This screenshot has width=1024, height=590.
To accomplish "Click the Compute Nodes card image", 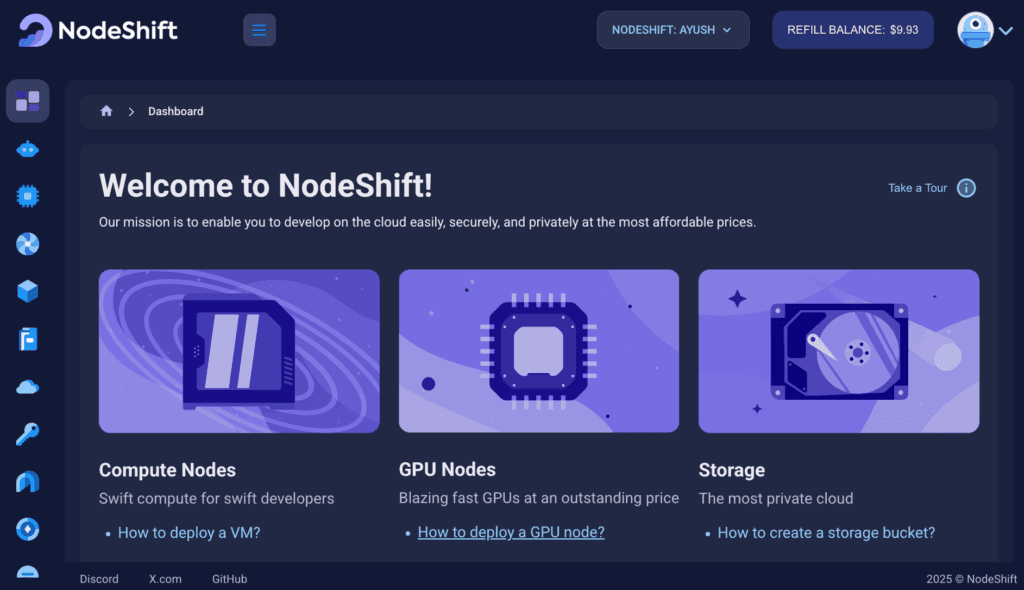I will (239, 351).
